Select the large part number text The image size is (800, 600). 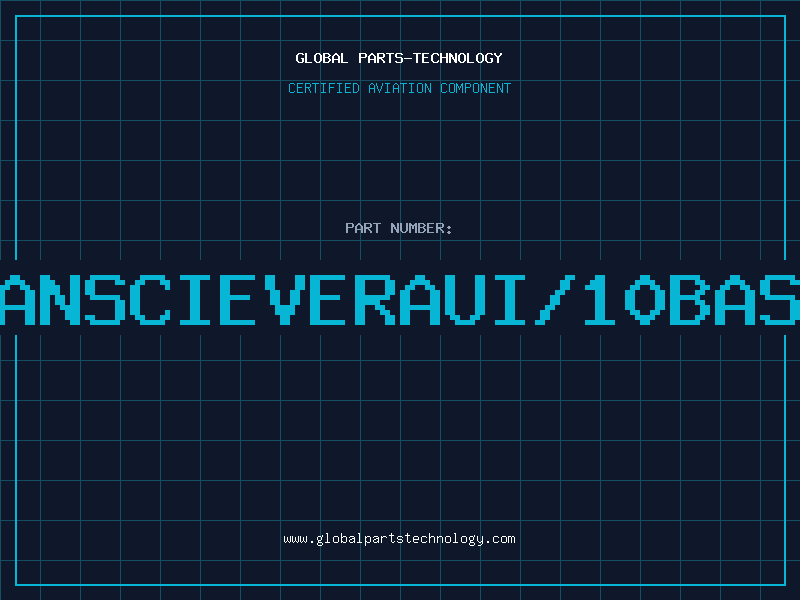(x=400, y=299)
